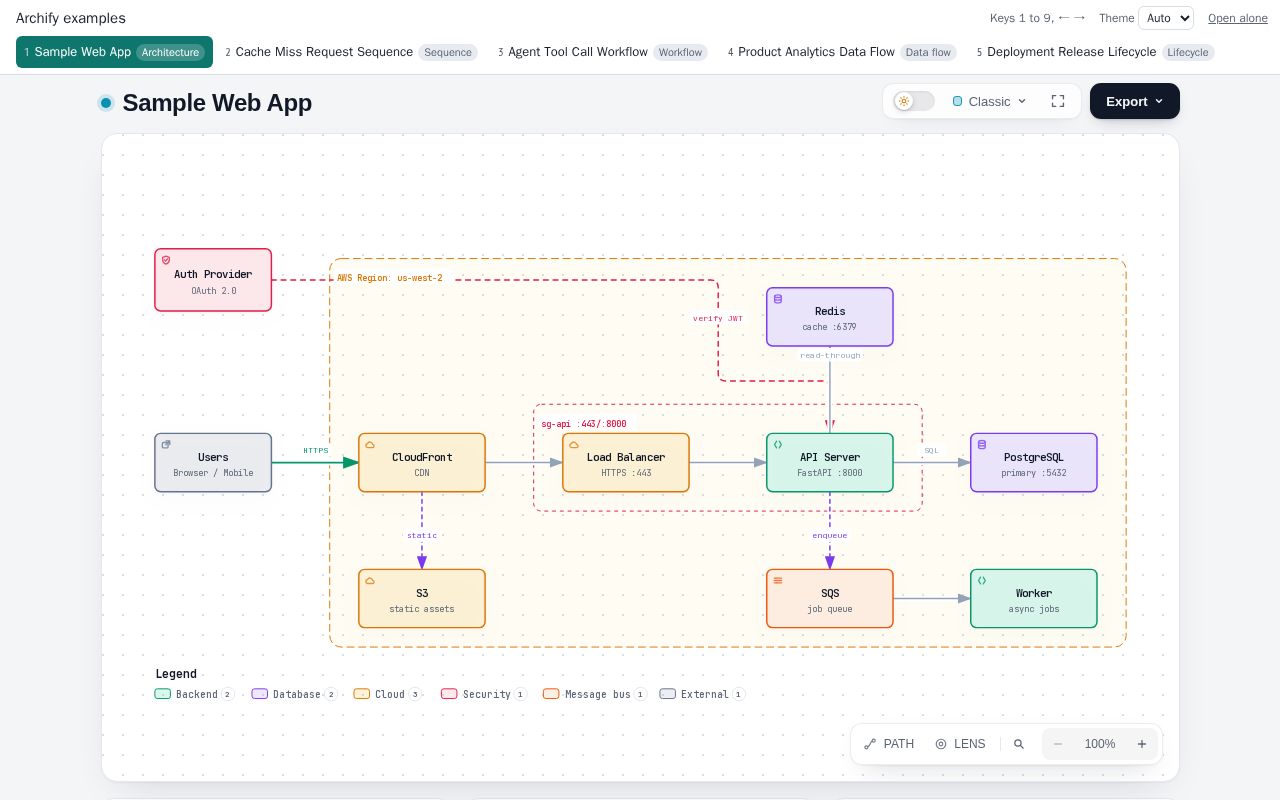Click the "sg-api :443/:8000" group label
The height and width of the screenshot is (800, 1280).
(584, 424)
